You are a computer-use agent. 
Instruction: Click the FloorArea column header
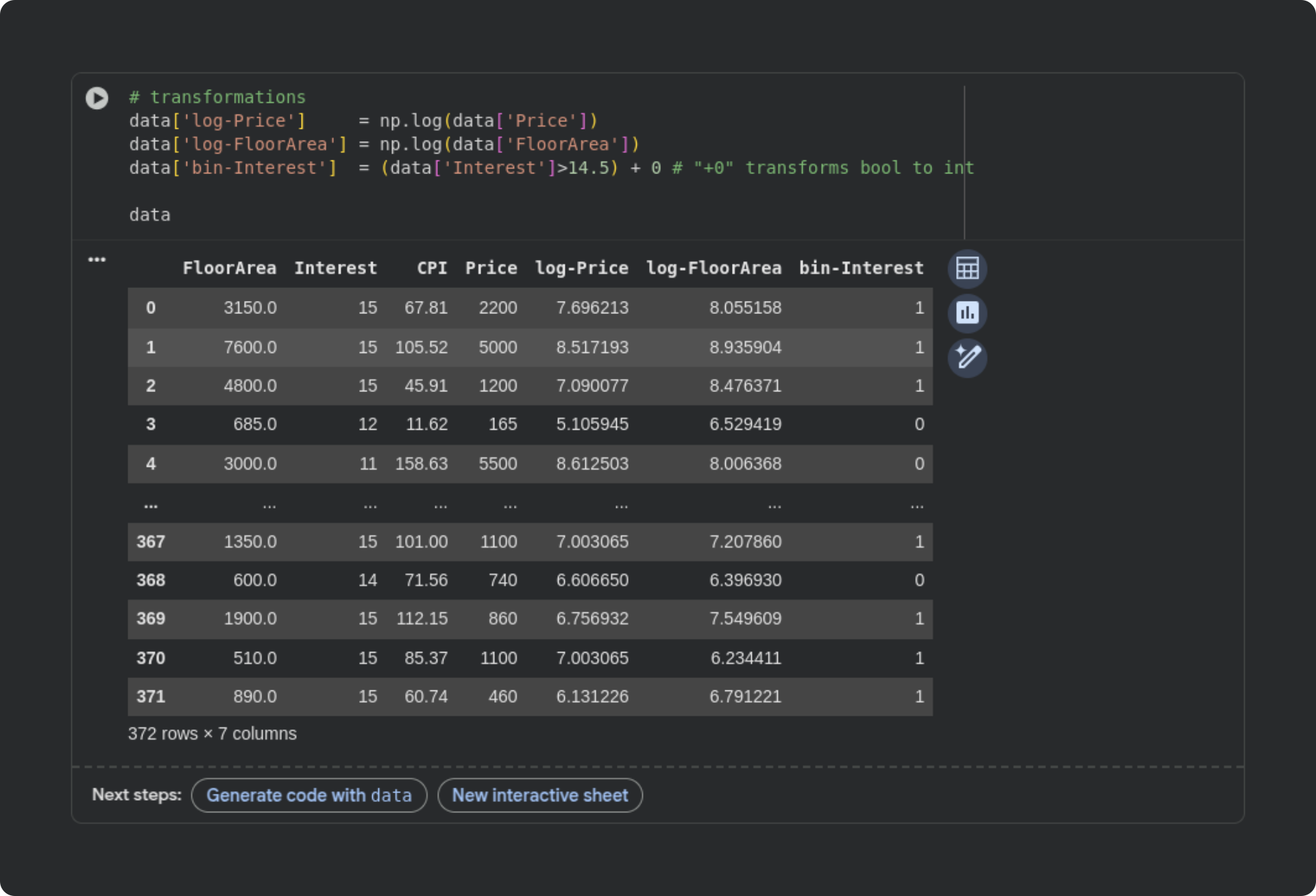tap(229, 268)
